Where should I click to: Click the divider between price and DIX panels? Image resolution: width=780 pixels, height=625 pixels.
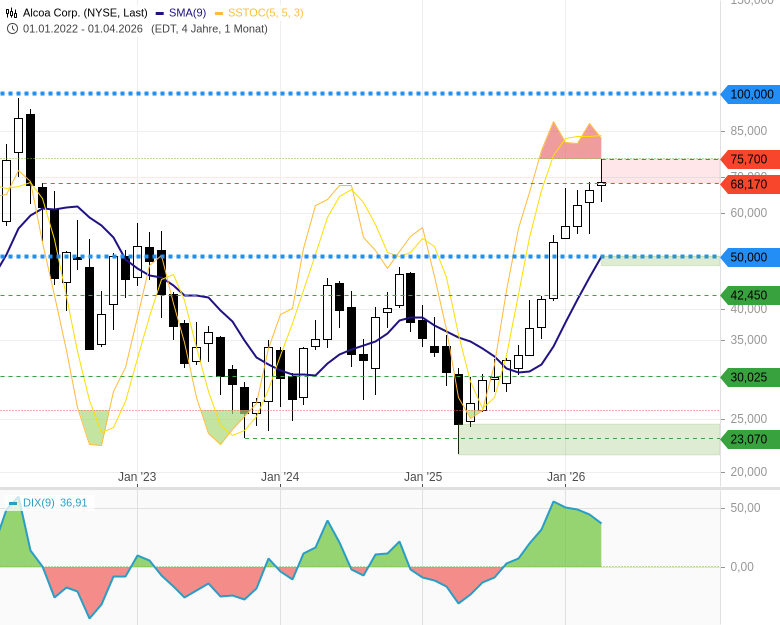point(360,488)
